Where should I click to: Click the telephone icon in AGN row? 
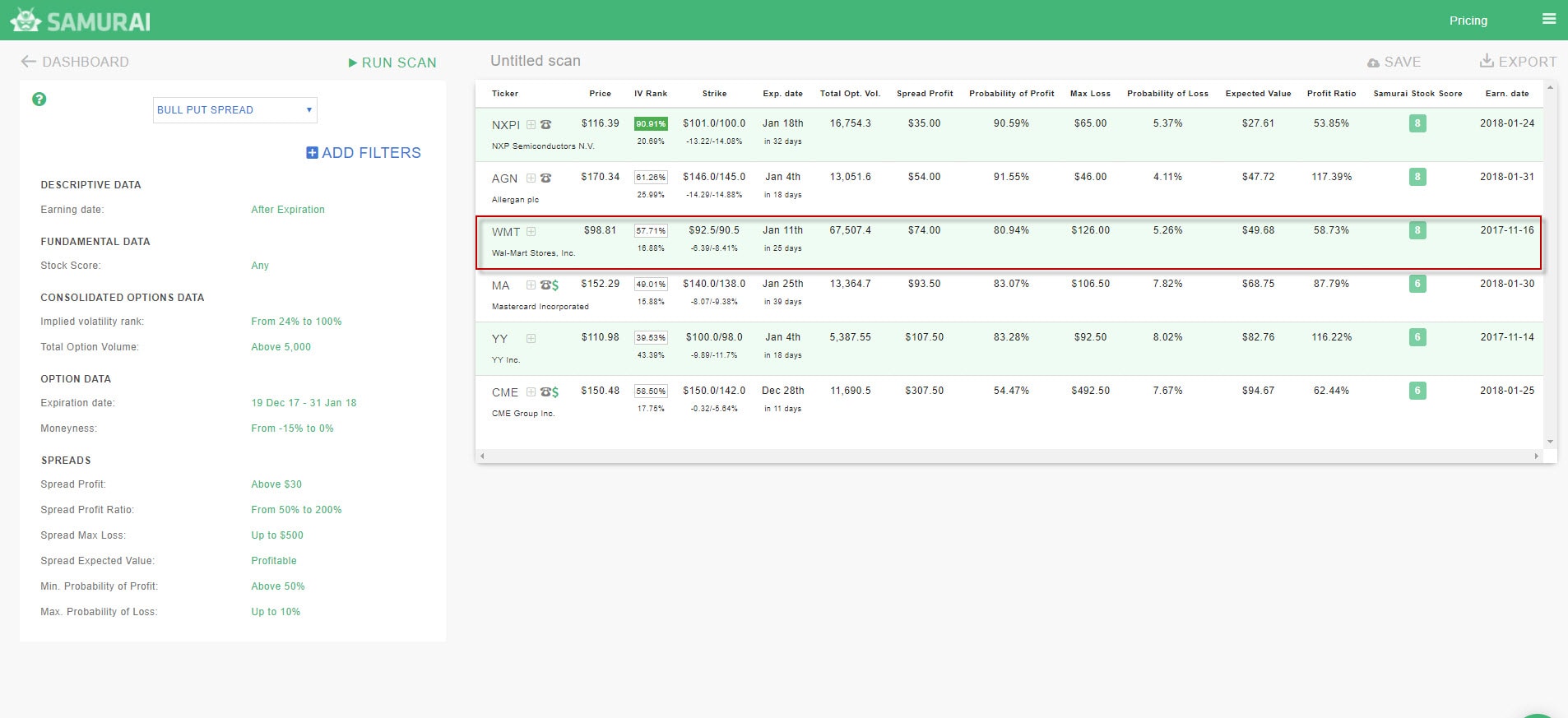click(545, 178)
